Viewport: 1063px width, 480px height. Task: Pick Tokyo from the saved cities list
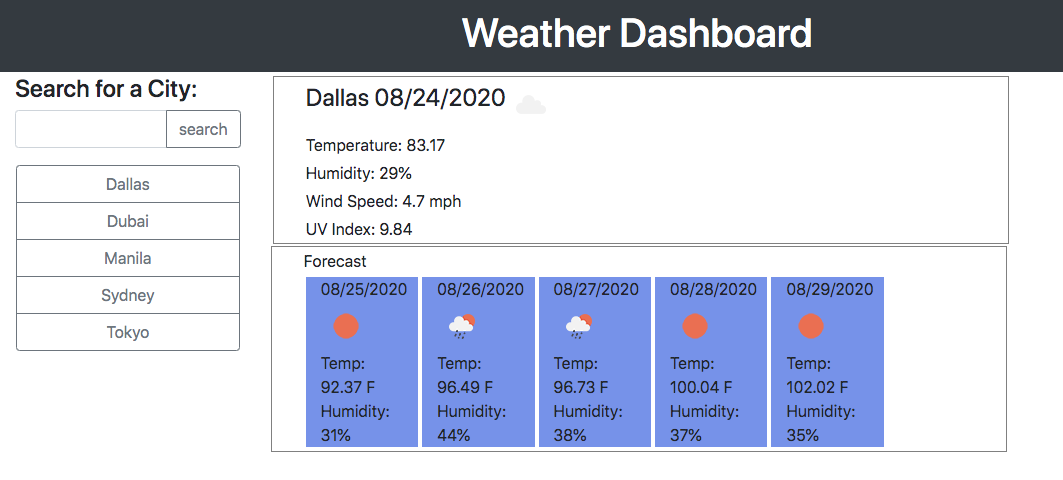[x=128, y=332]
